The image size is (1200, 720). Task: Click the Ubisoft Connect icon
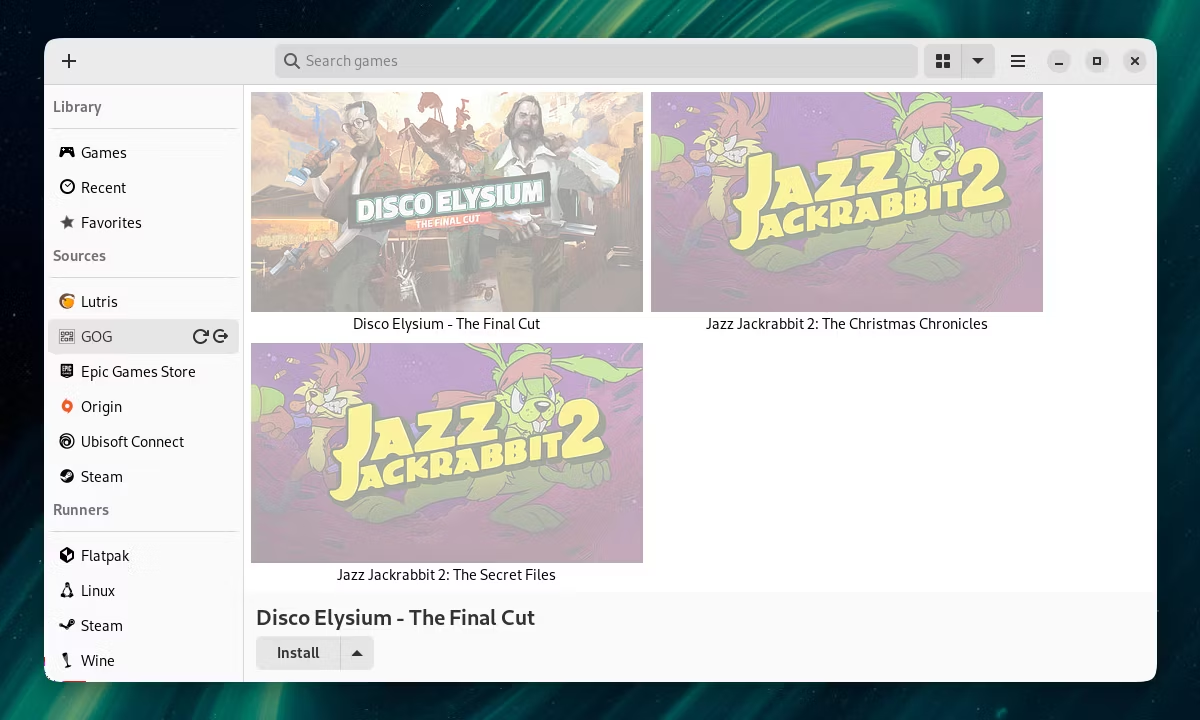point(67,441)
